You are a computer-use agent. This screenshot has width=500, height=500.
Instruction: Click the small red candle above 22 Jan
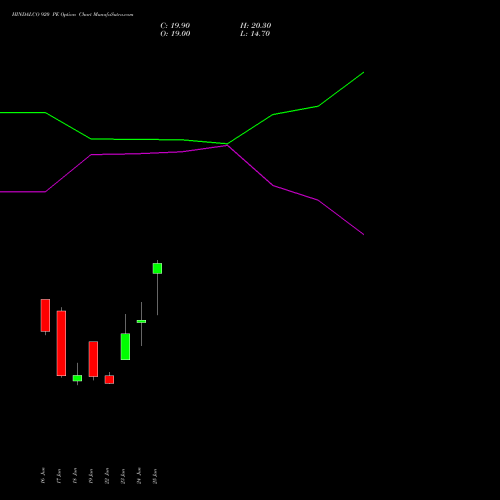(x=109, y=380)
